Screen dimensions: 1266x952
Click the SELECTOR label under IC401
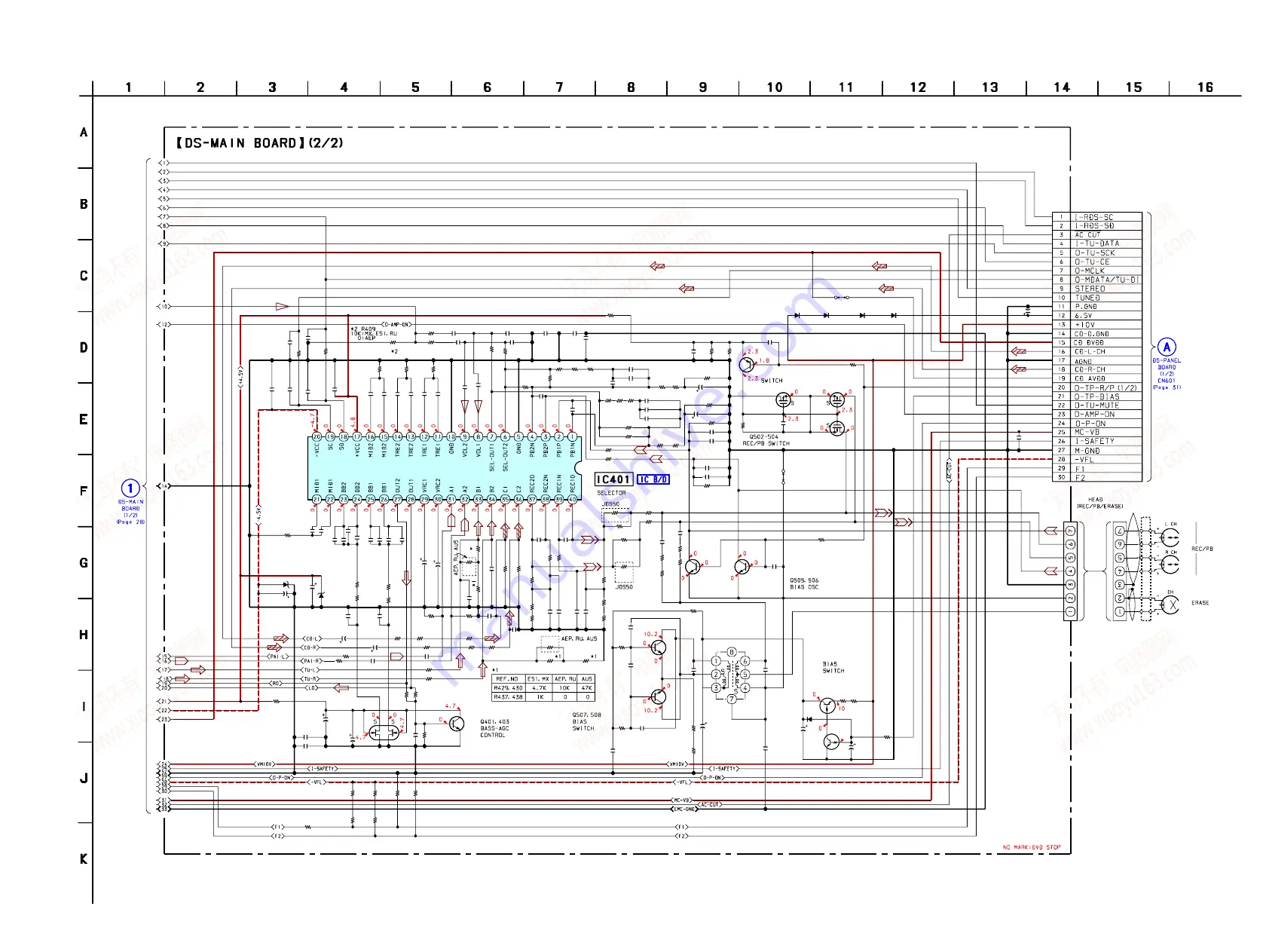(611, 493)
